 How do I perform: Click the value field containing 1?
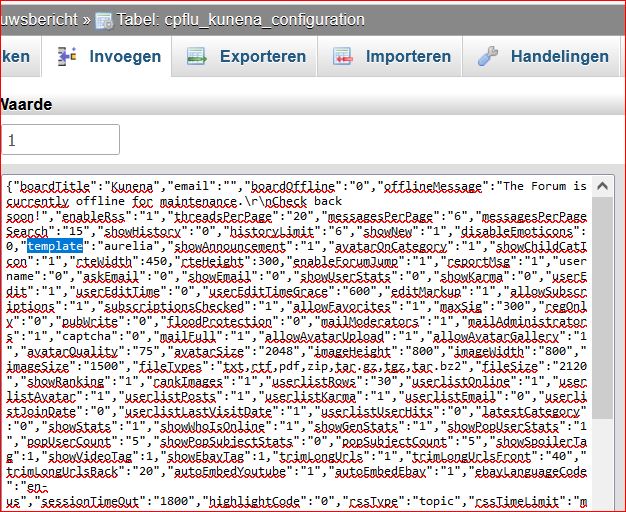(x=60, y=141)
